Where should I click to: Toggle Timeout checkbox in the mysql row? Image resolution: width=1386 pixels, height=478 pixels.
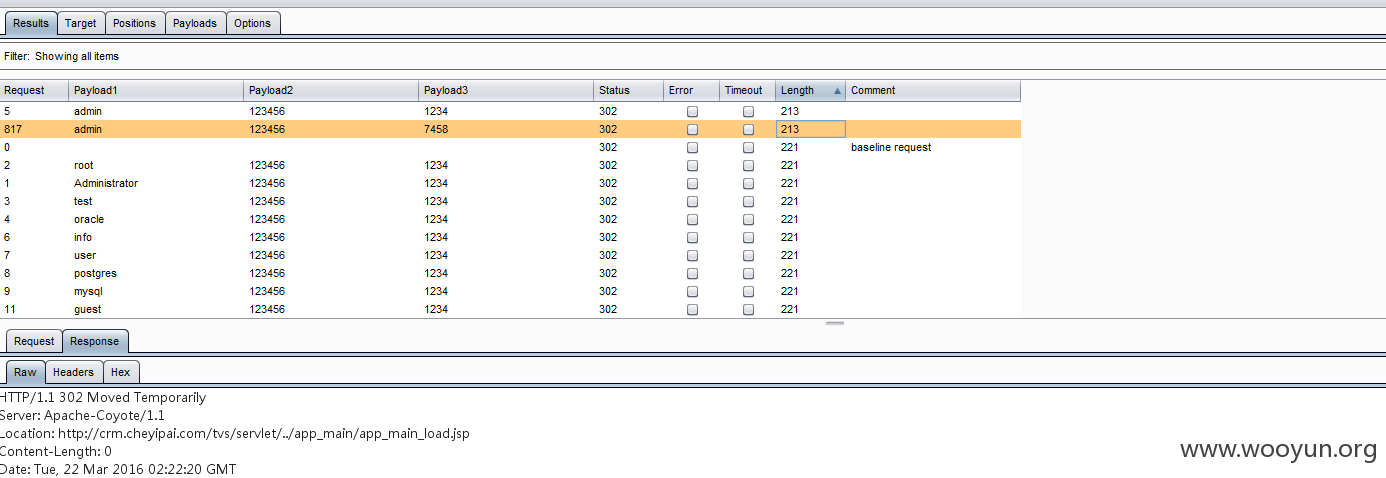click(748, 292)
